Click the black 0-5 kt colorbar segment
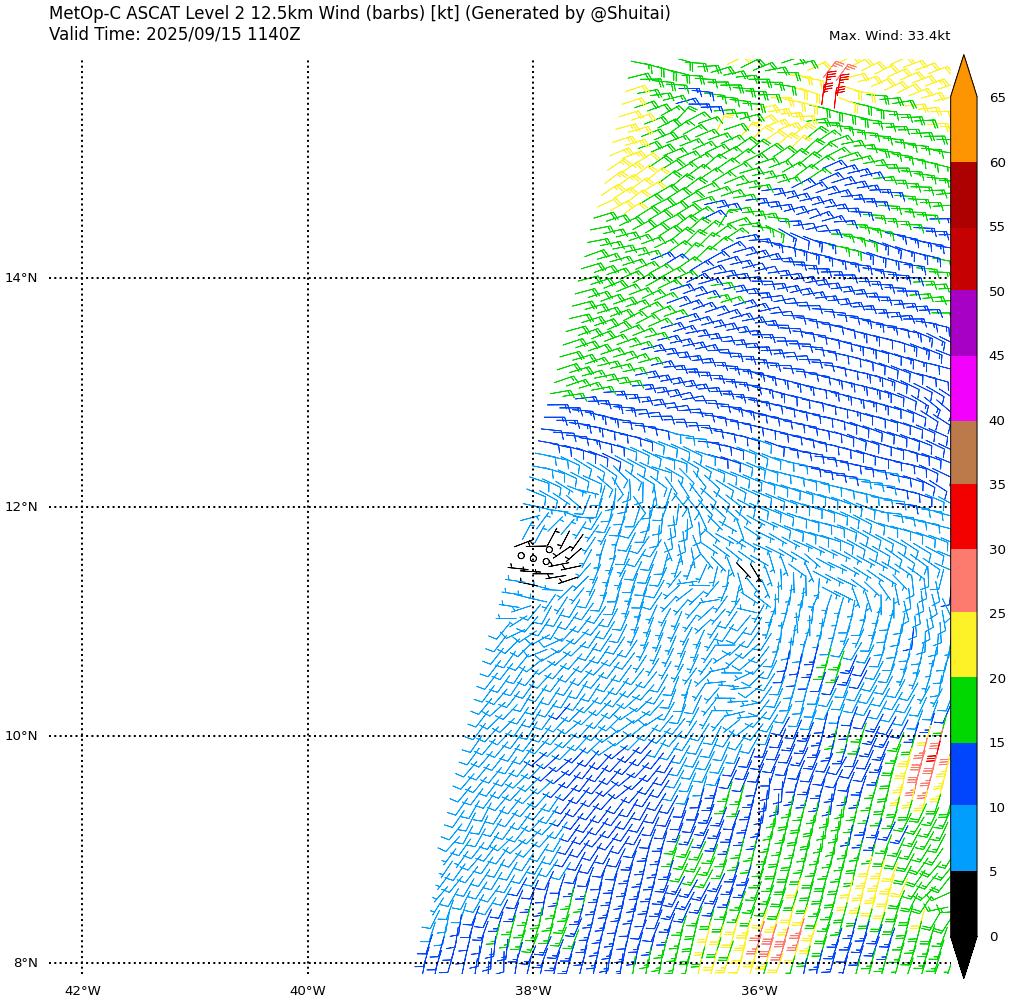This screenshot has width=1010, height=1002. 964,903
